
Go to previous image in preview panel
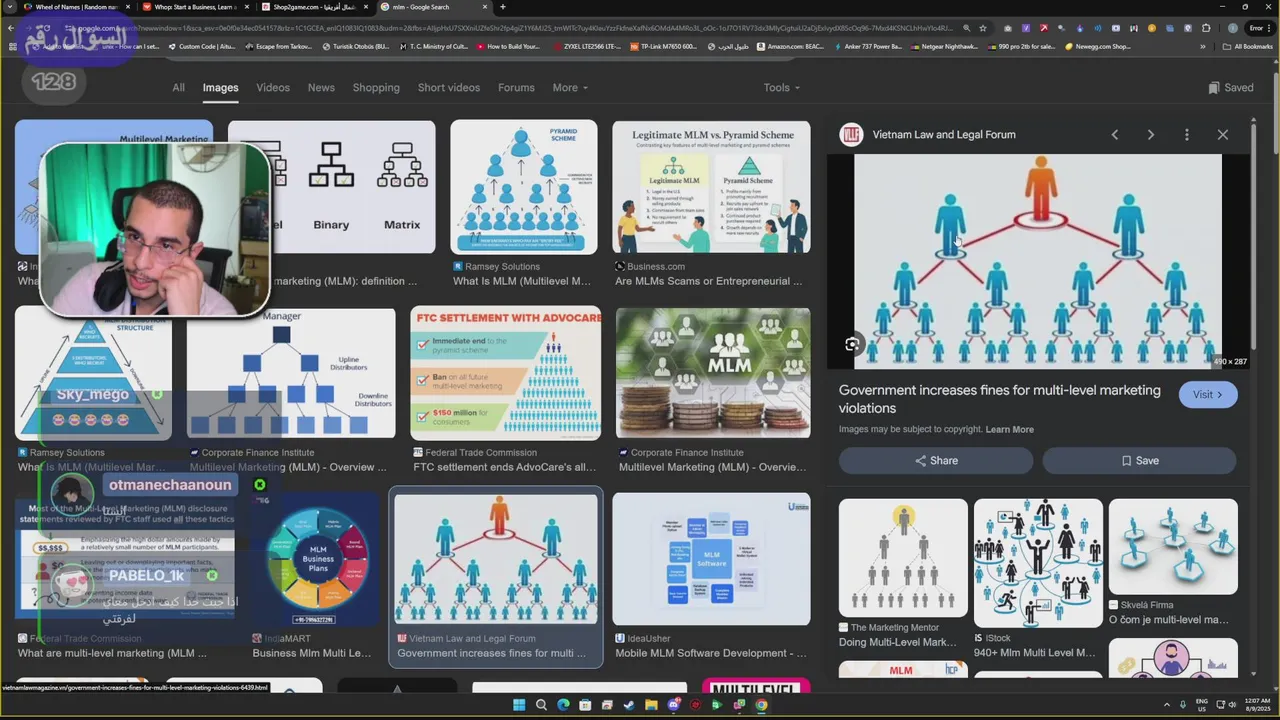click(x=1114, y=134)
